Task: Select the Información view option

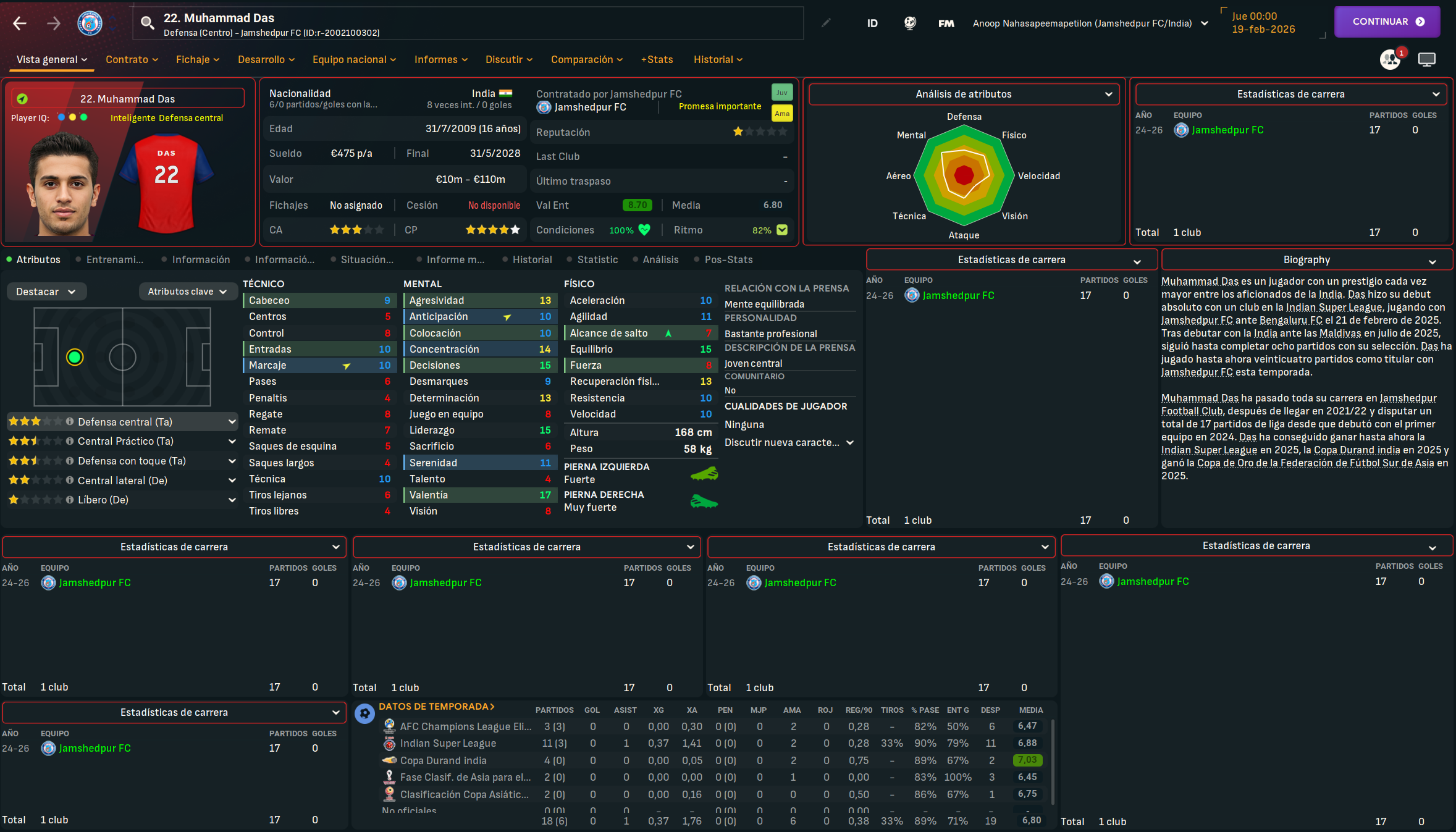Action: pos(196,259)
